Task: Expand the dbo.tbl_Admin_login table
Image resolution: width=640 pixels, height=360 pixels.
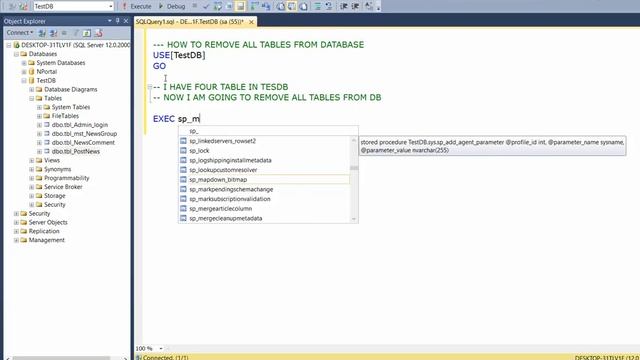Action: click(x=40, y=125)
